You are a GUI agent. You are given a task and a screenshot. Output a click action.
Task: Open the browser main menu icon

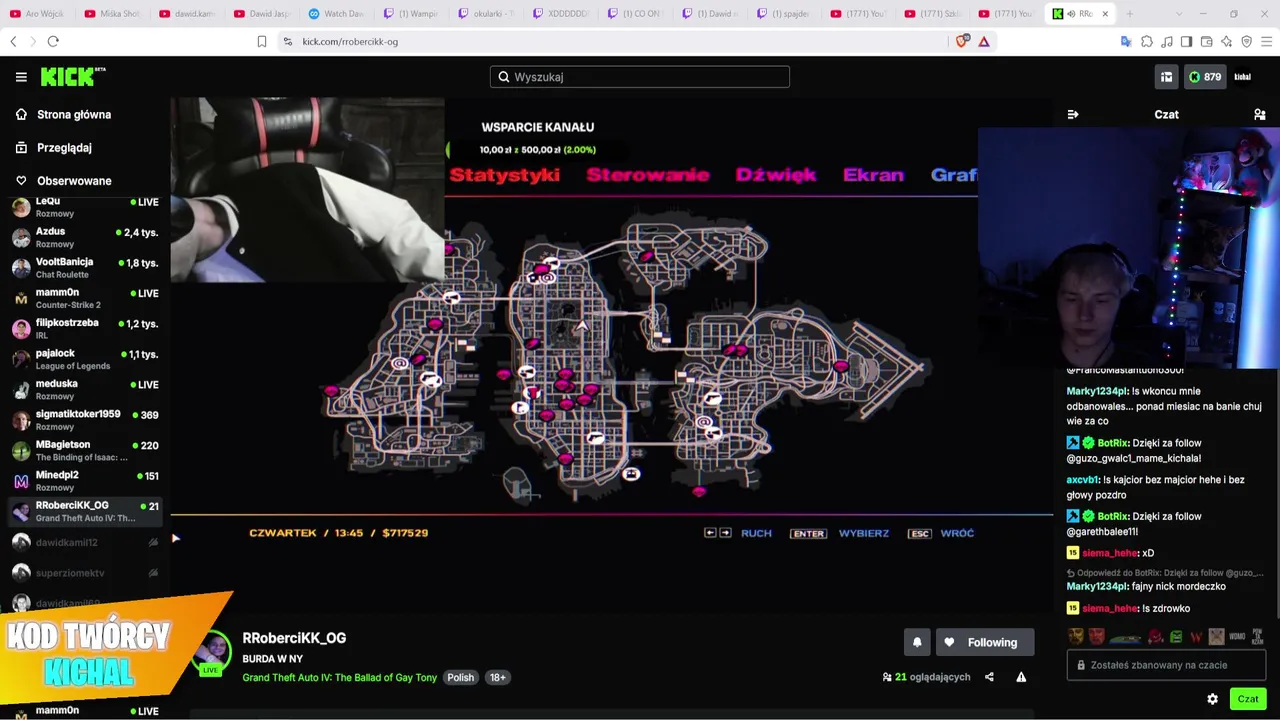tap(1267, 41)
